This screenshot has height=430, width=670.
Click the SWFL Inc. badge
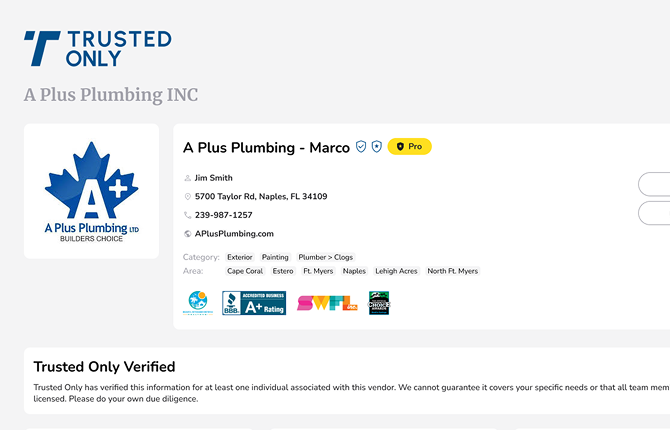[x=327, y=303]
